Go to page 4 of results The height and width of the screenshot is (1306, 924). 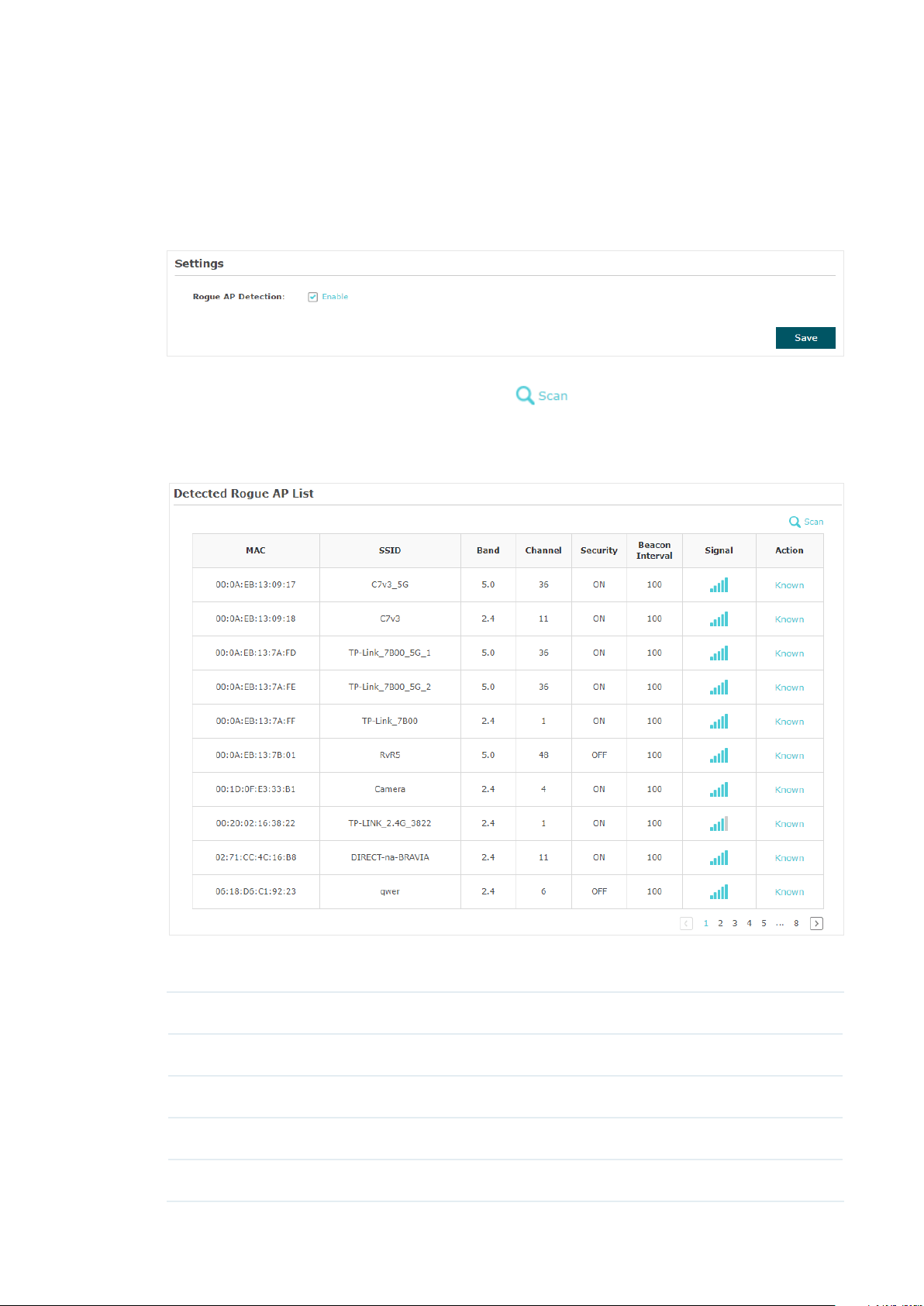[749, 923]
